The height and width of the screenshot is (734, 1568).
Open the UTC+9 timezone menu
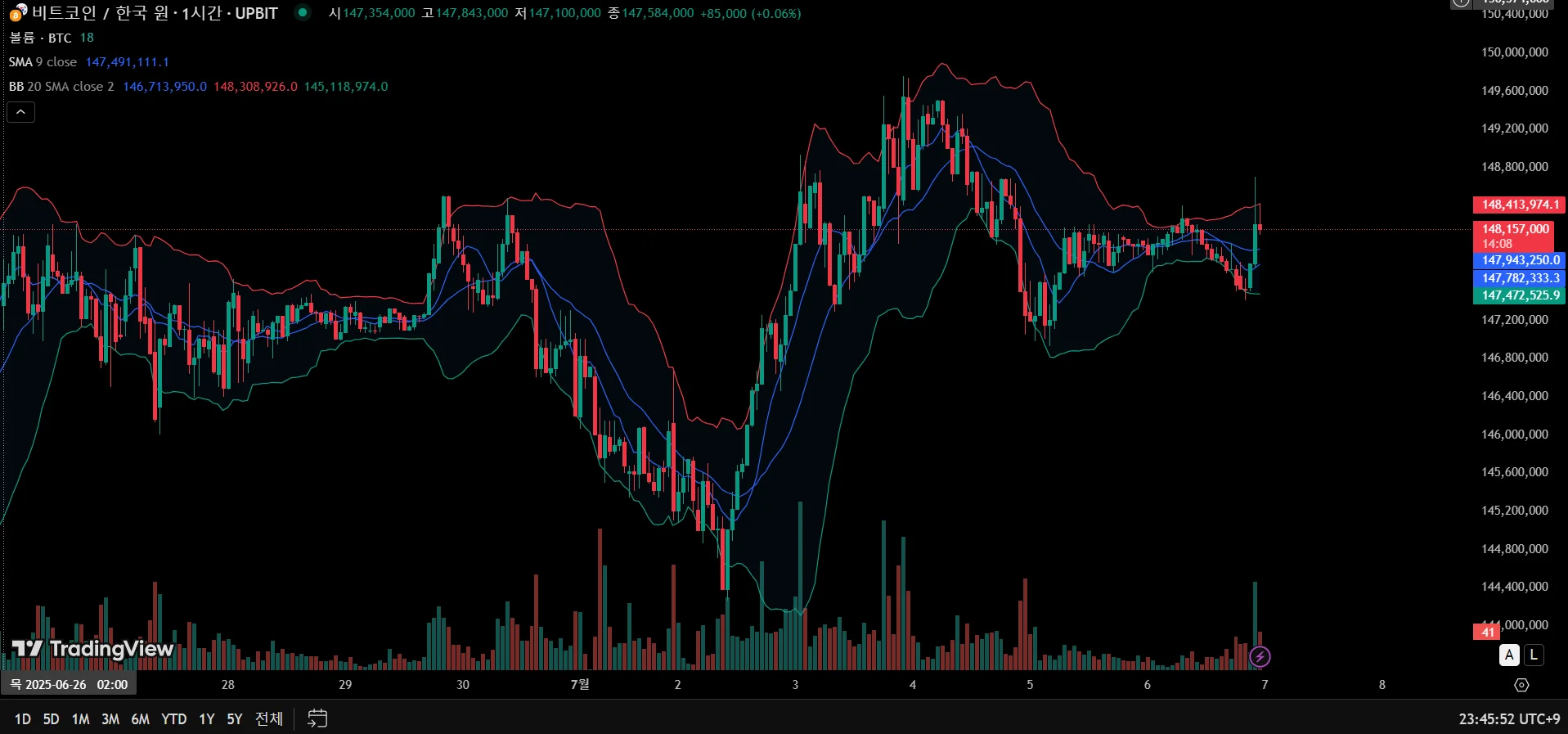(x=1509, y=719)
